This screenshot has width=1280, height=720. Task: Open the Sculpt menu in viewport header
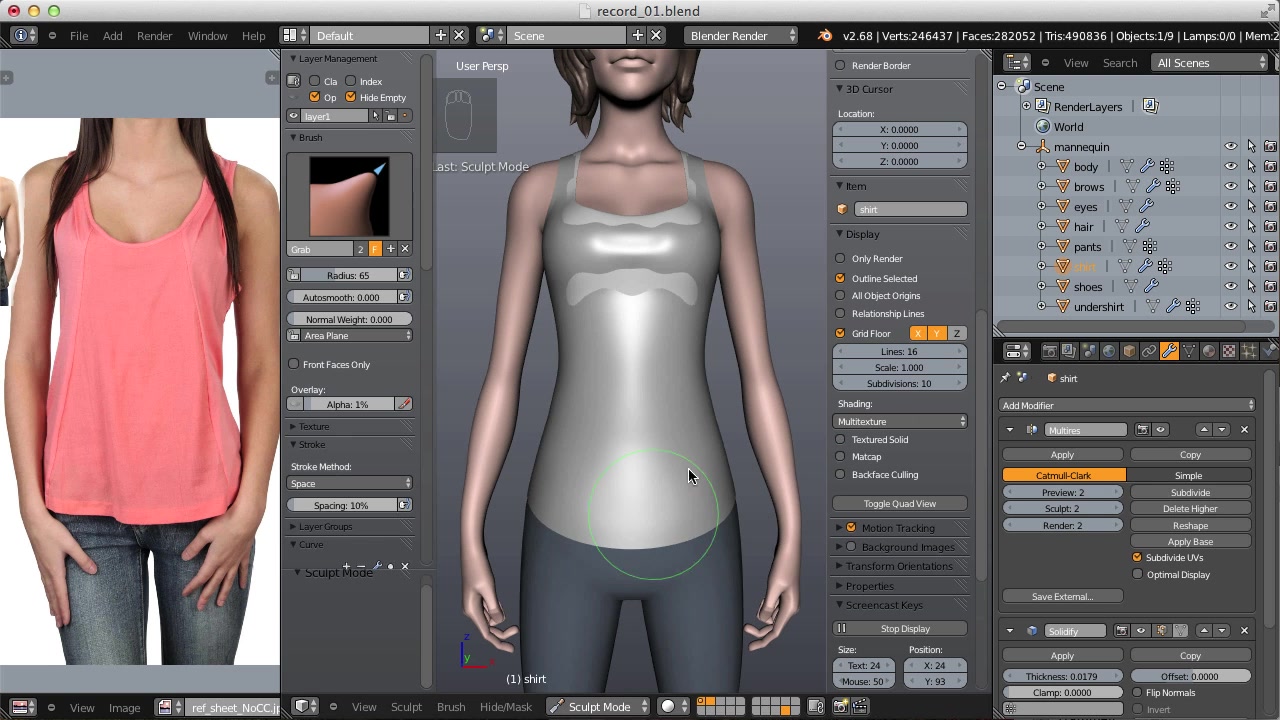[406, 707]
